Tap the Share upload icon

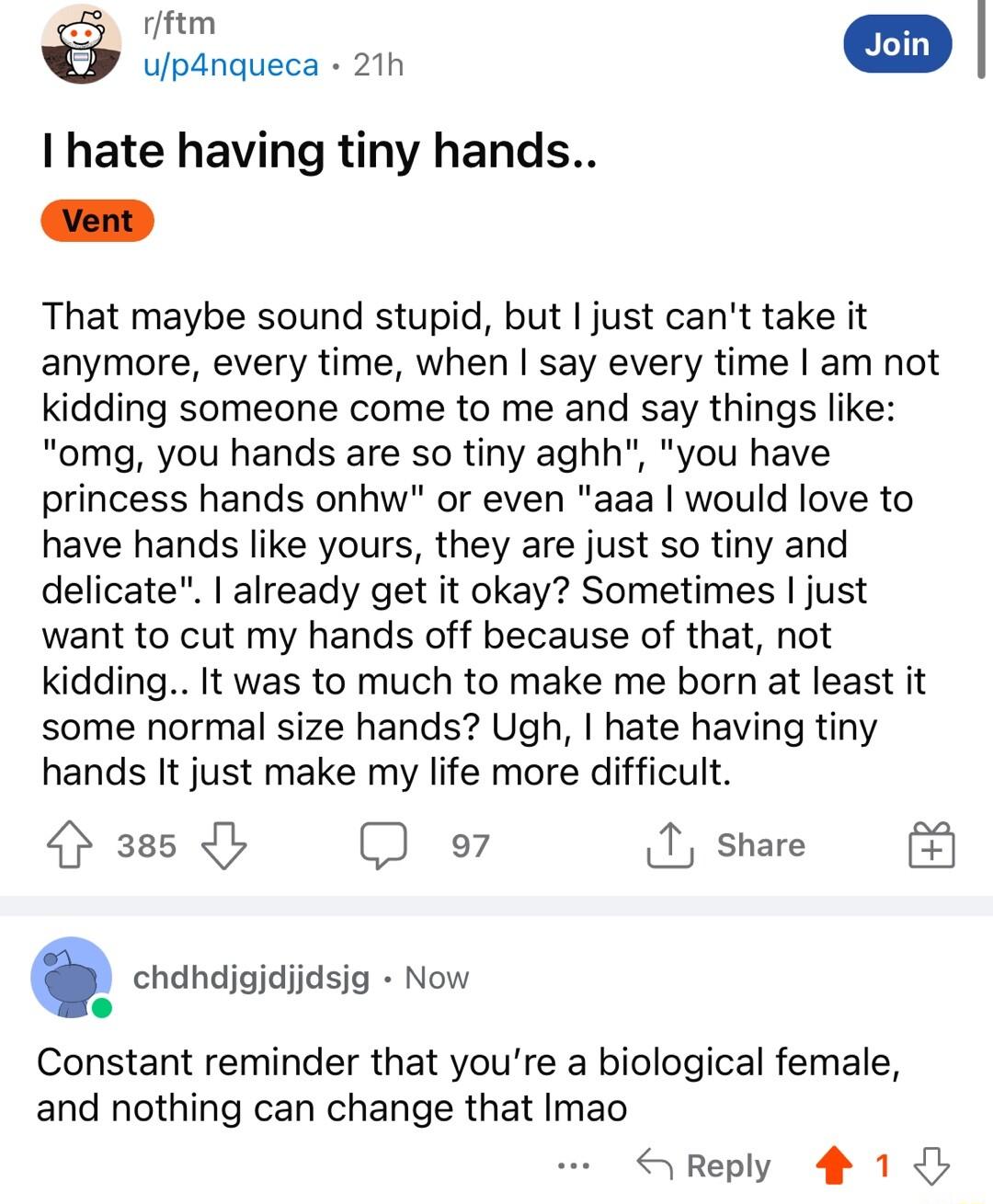(669, 844)
